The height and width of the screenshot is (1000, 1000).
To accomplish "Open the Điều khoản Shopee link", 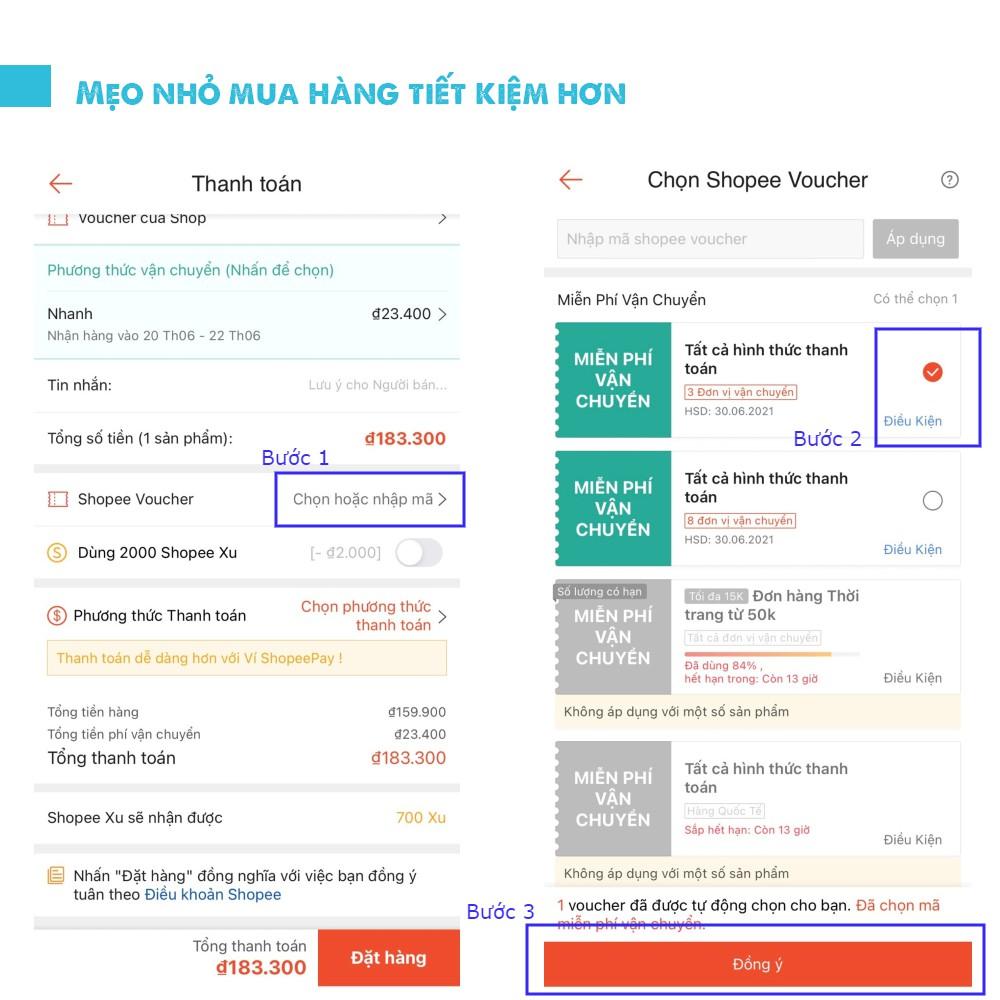I will [213, 895].
